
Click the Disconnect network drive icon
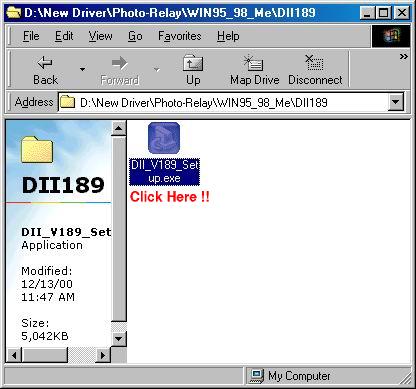click(314, 62)
